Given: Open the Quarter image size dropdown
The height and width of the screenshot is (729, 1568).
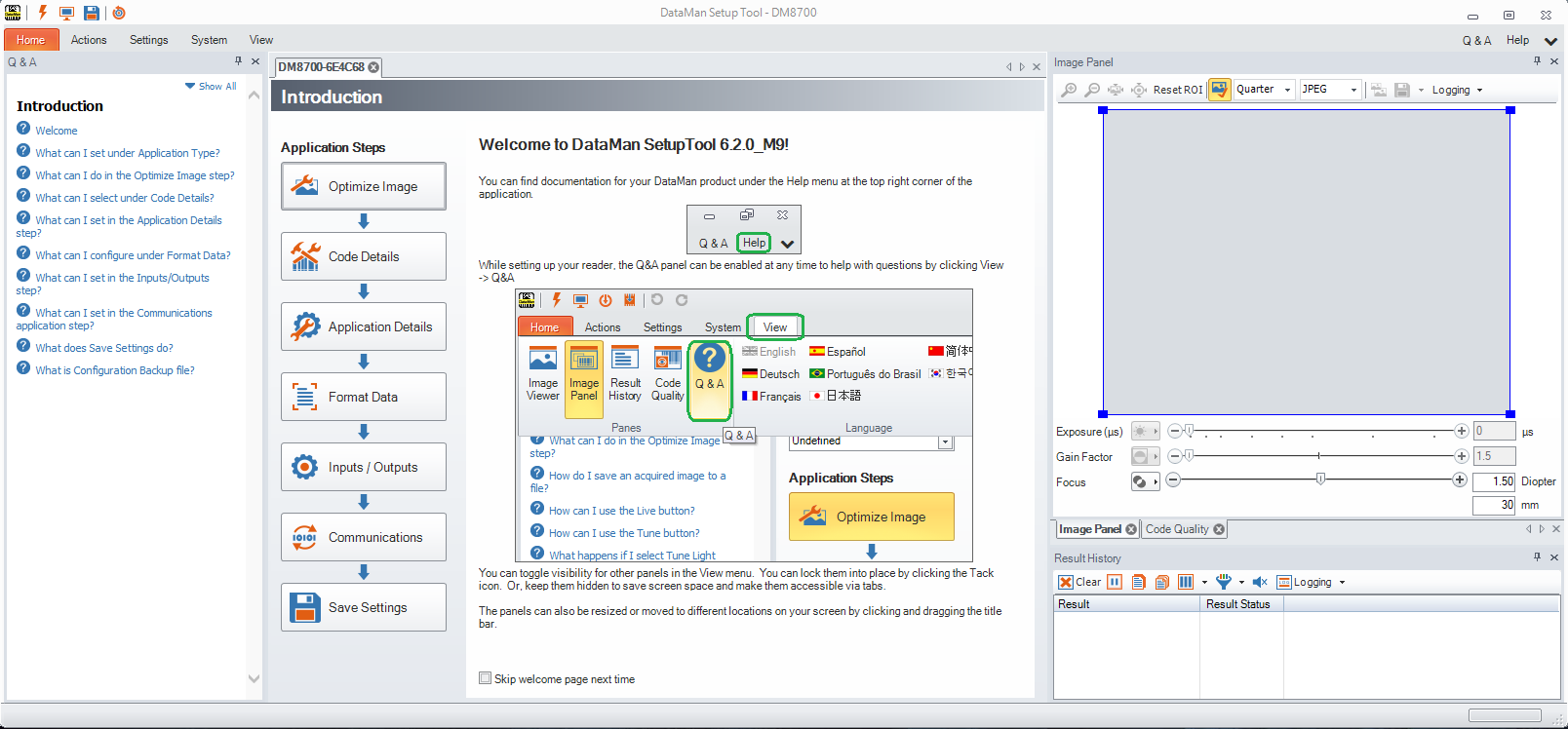Looking at the screenshot, I should [x=1264, y=90].
